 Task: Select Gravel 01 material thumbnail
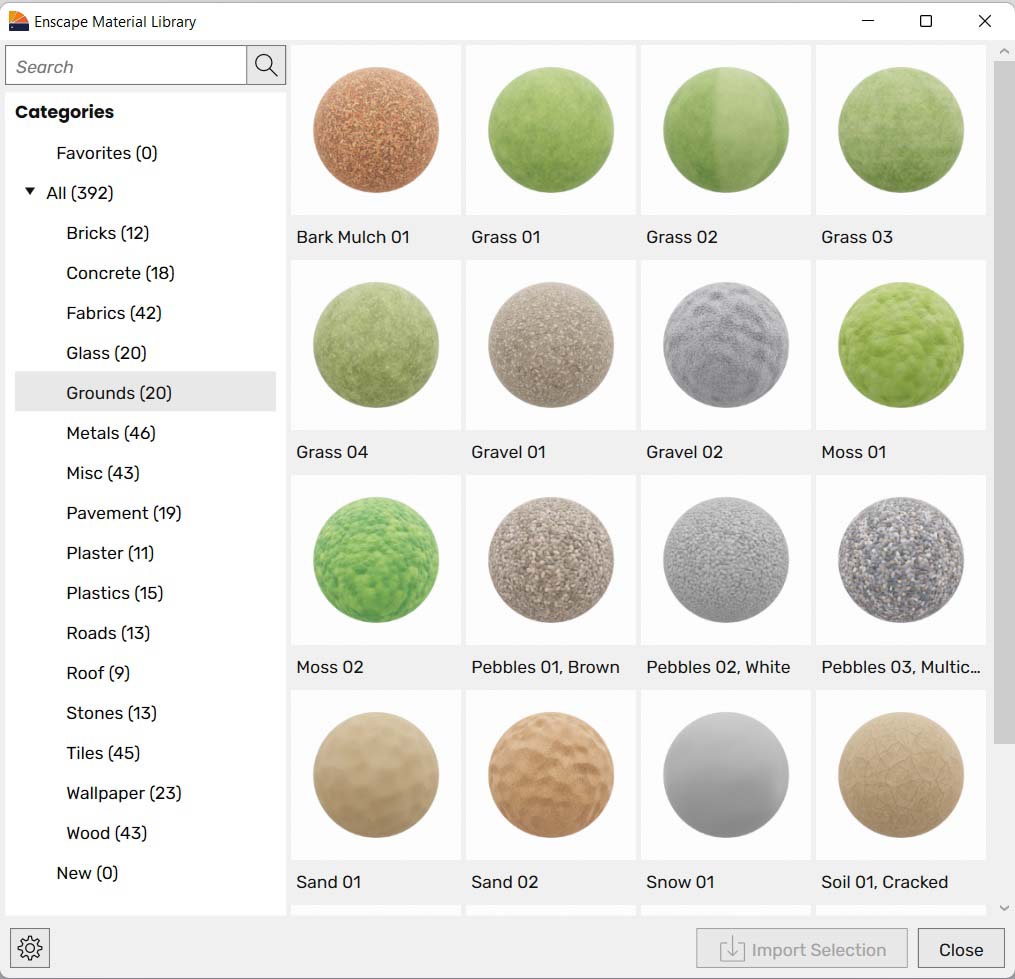click(551, 344)
